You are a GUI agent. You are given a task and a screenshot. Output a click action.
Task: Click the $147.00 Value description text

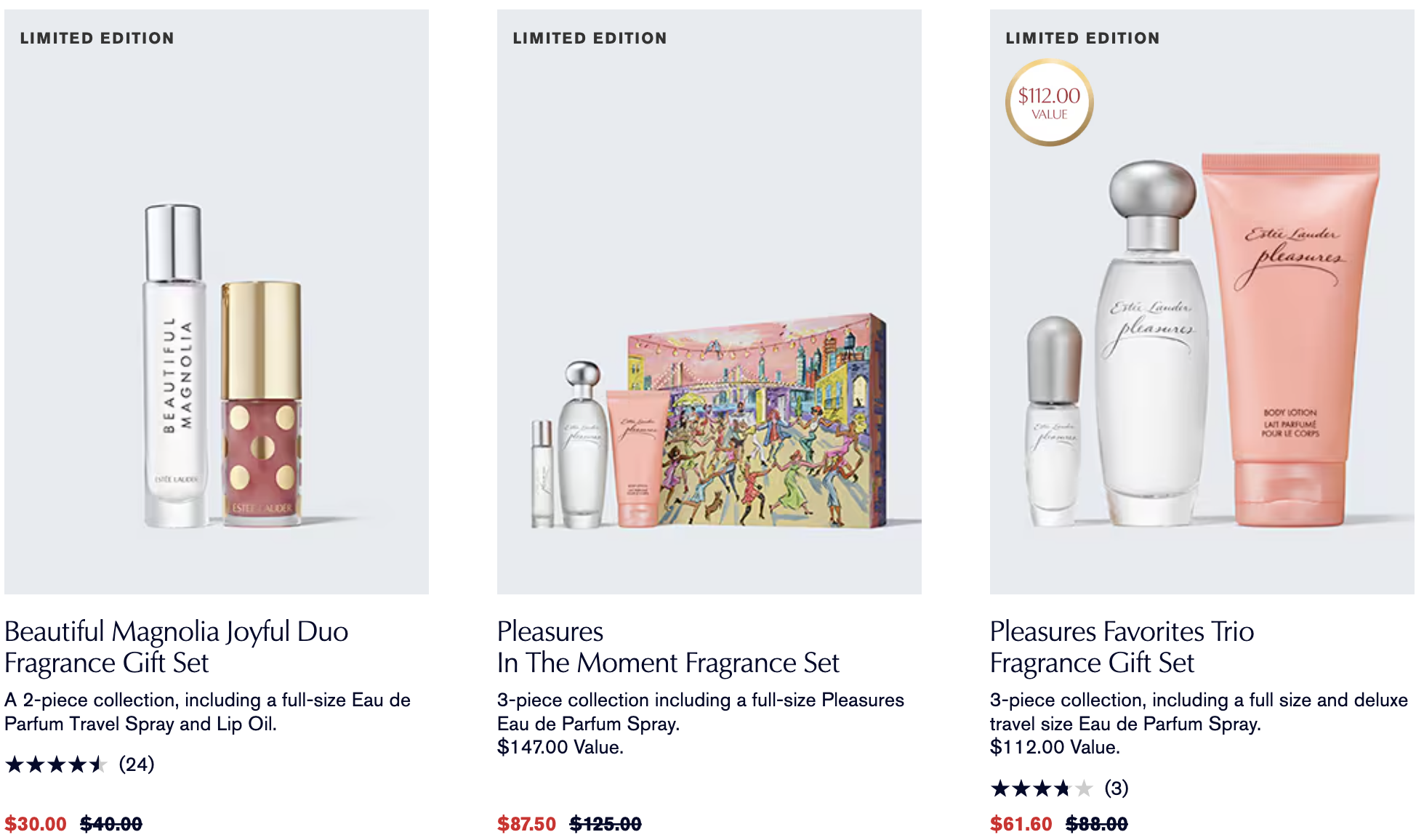(x=560, y=747)
